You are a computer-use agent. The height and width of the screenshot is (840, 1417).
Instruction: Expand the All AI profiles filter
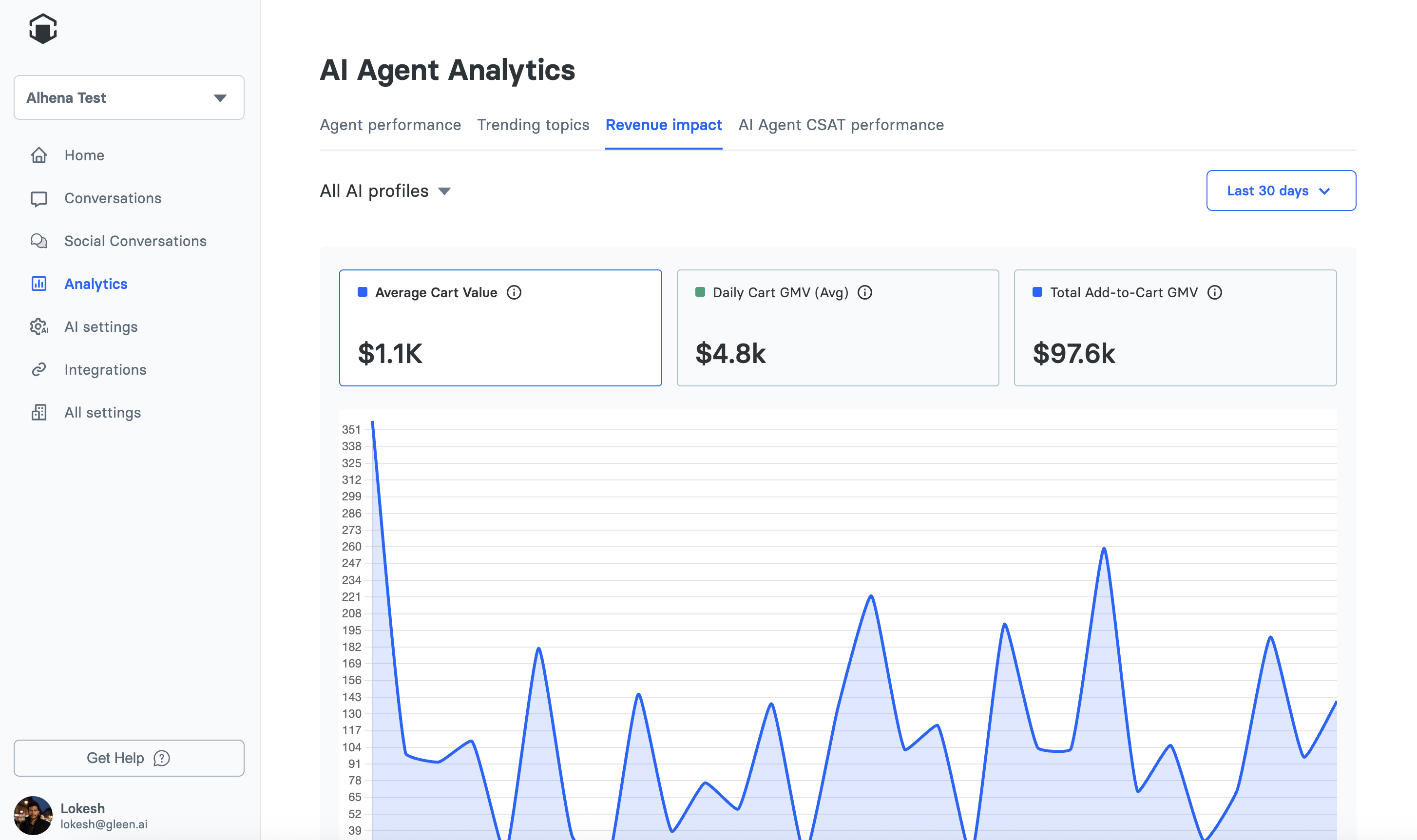click(385, 191)
